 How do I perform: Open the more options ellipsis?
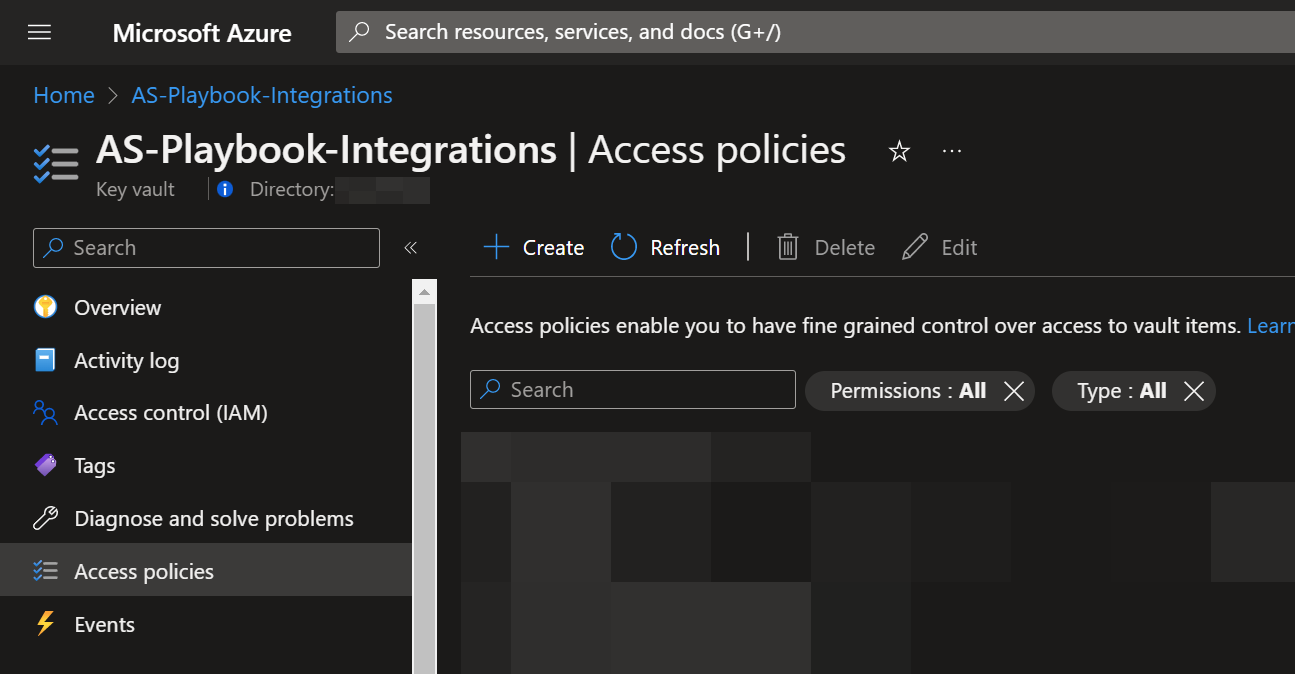952,151
